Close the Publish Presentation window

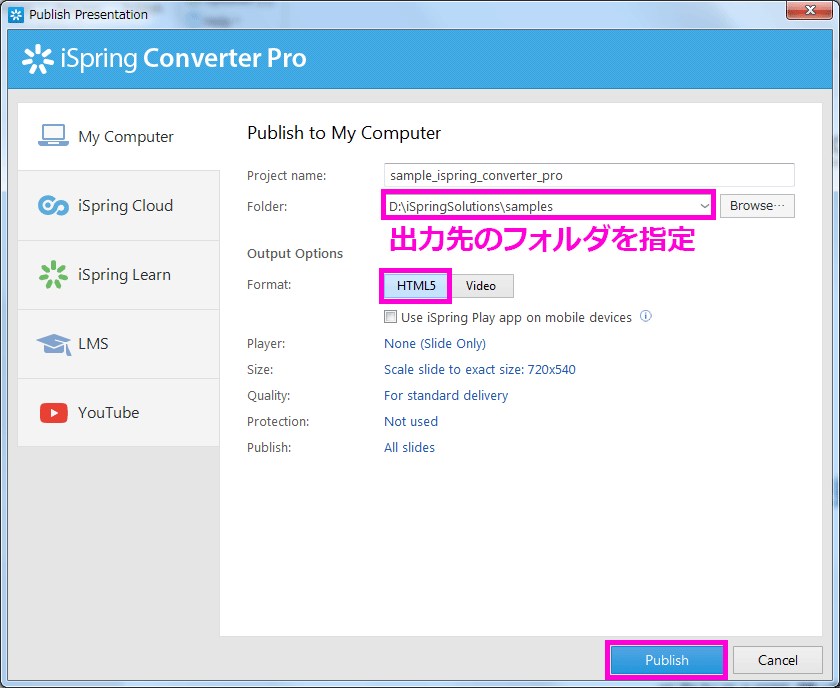(809, 10)
